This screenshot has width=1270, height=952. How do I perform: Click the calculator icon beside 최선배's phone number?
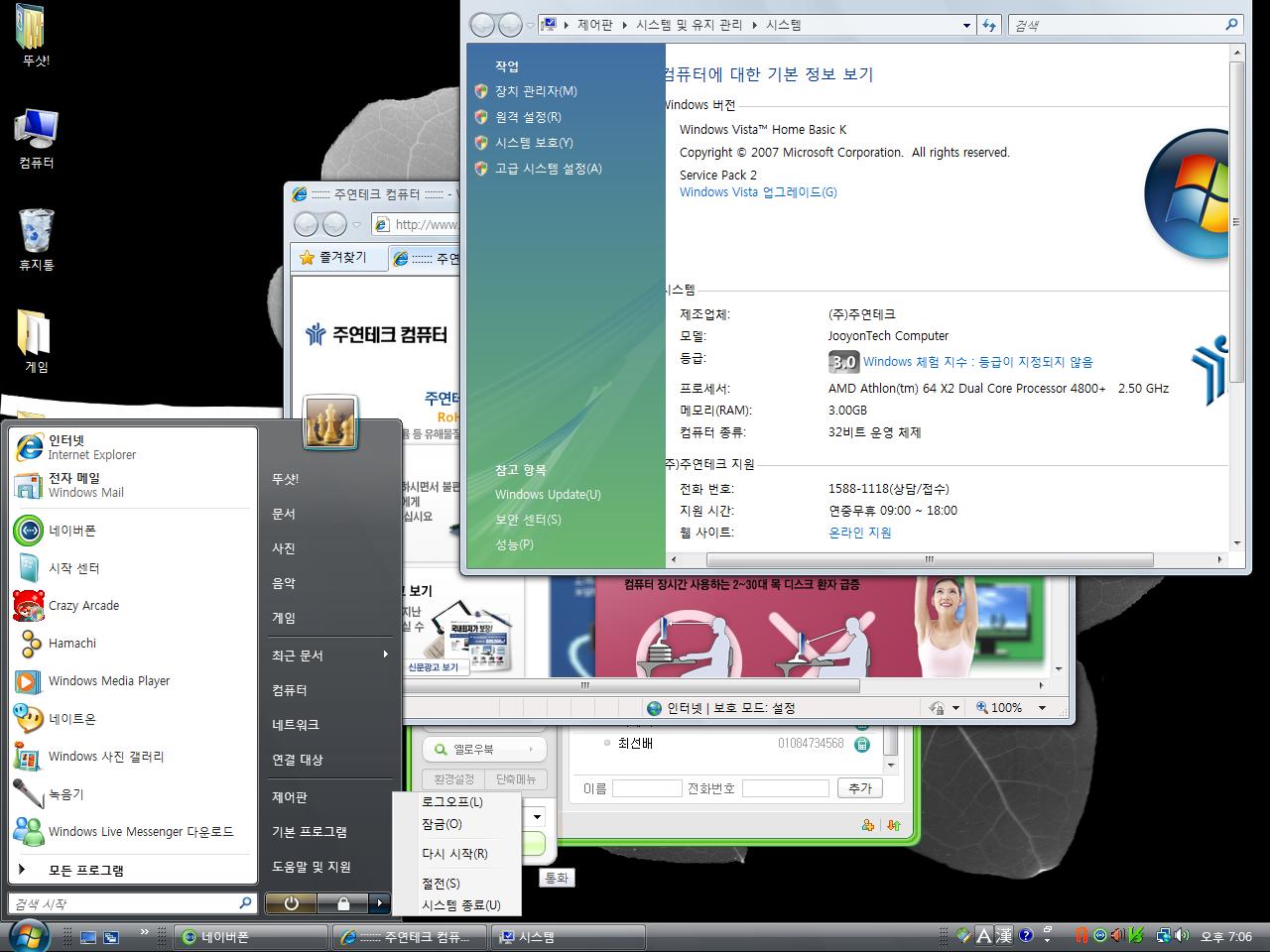(862, 744)
